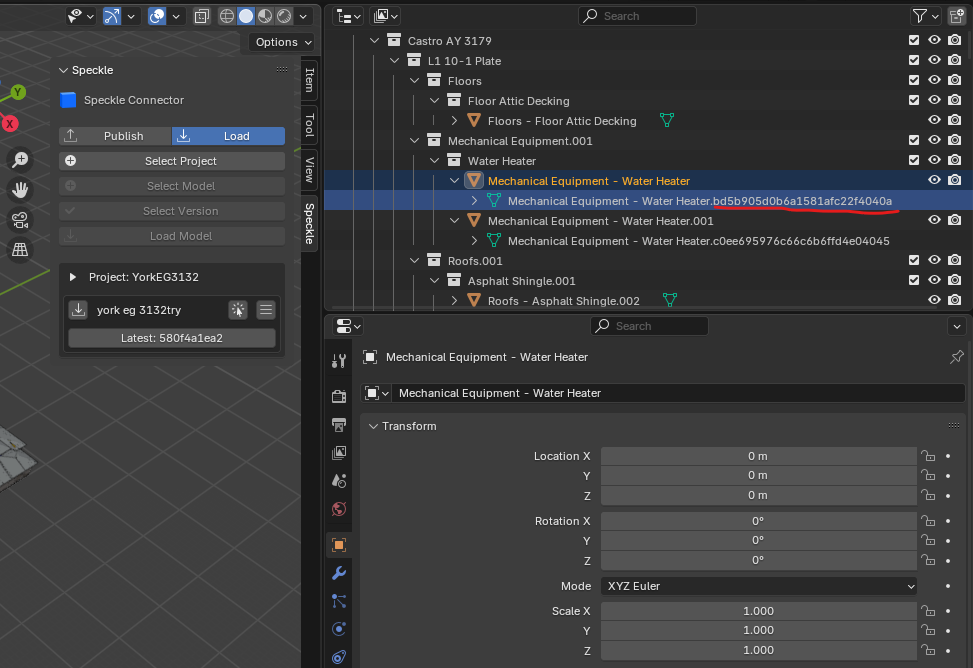The width and height of the screenshot is (973, 668).
Task: Click the outliner filter funnel icon
Action: 920,16
